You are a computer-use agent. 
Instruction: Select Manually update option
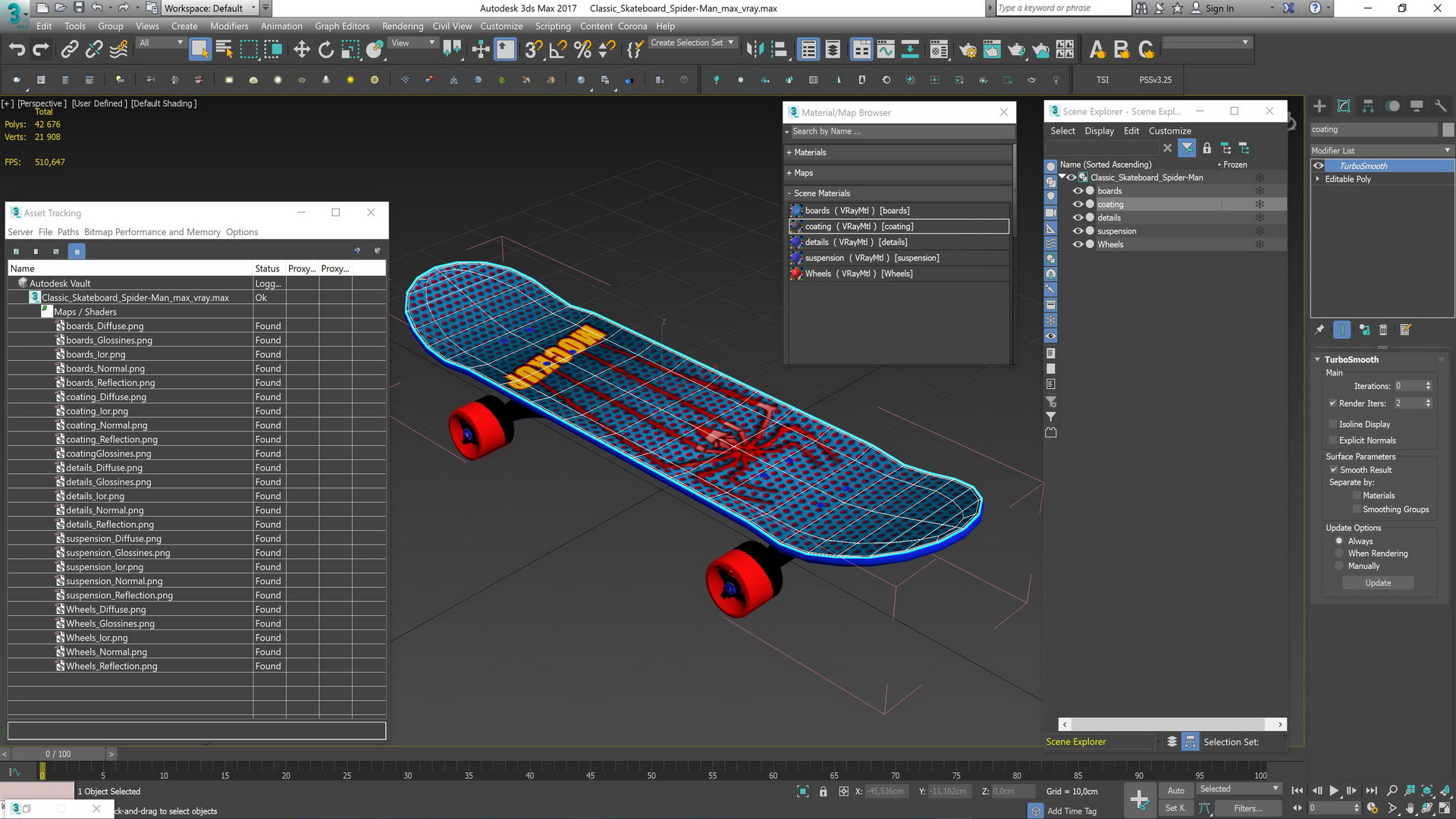[1339, 566]
